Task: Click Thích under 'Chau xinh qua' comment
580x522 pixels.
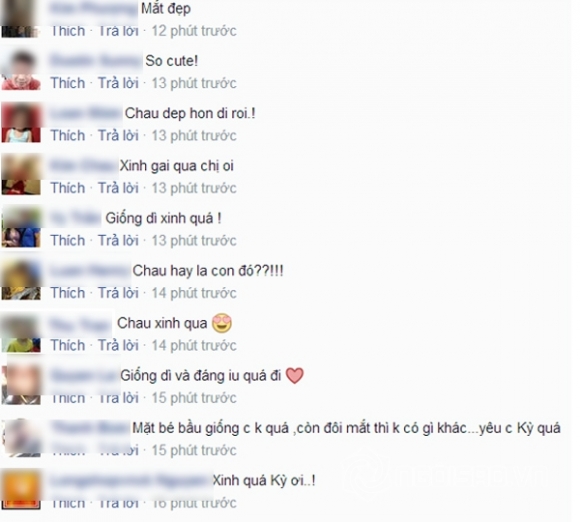Action: pos(68,346)
